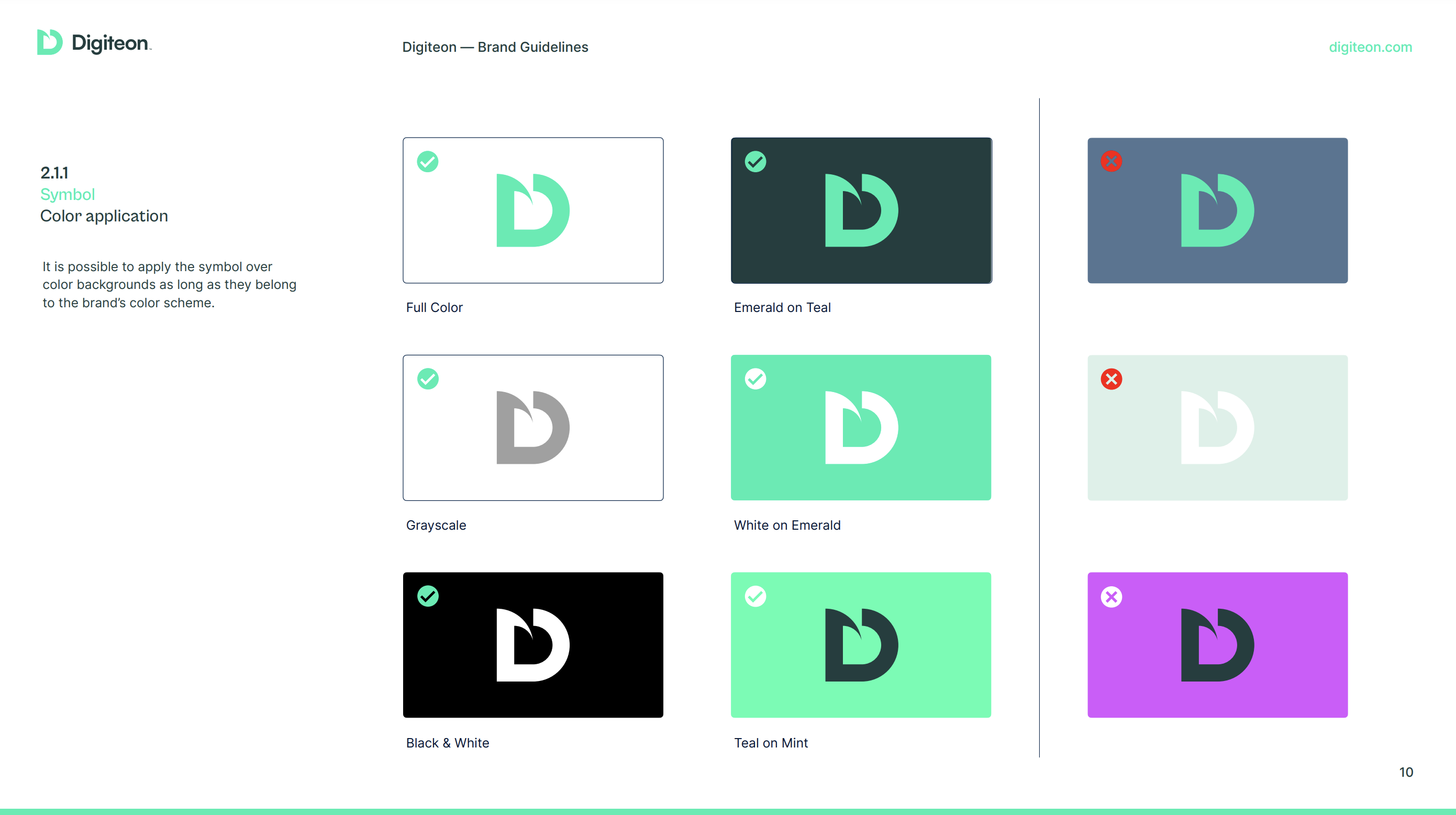Select the Brand Guidelines title tab
Image resolution: width=1456 pixels, height=815 pixels.
[495, 47]
